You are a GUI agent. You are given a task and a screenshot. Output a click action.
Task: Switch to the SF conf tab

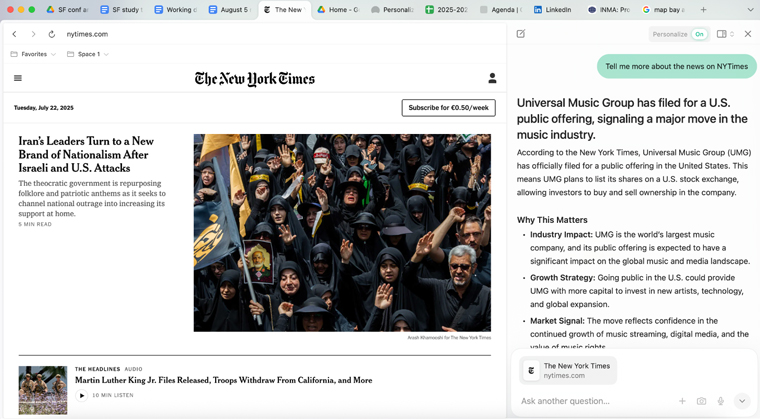pos(67,10)
